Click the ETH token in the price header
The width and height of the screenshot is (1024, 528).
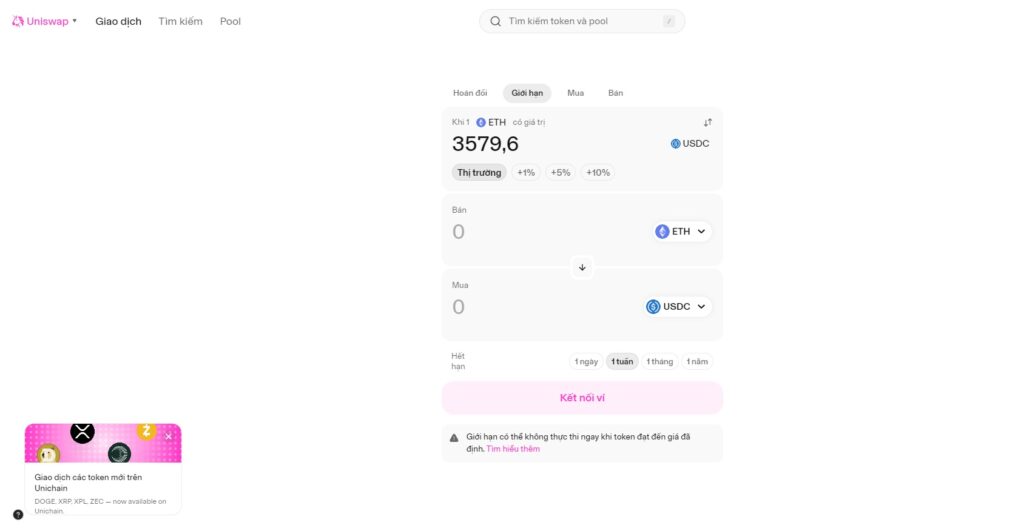click(491, 122)
